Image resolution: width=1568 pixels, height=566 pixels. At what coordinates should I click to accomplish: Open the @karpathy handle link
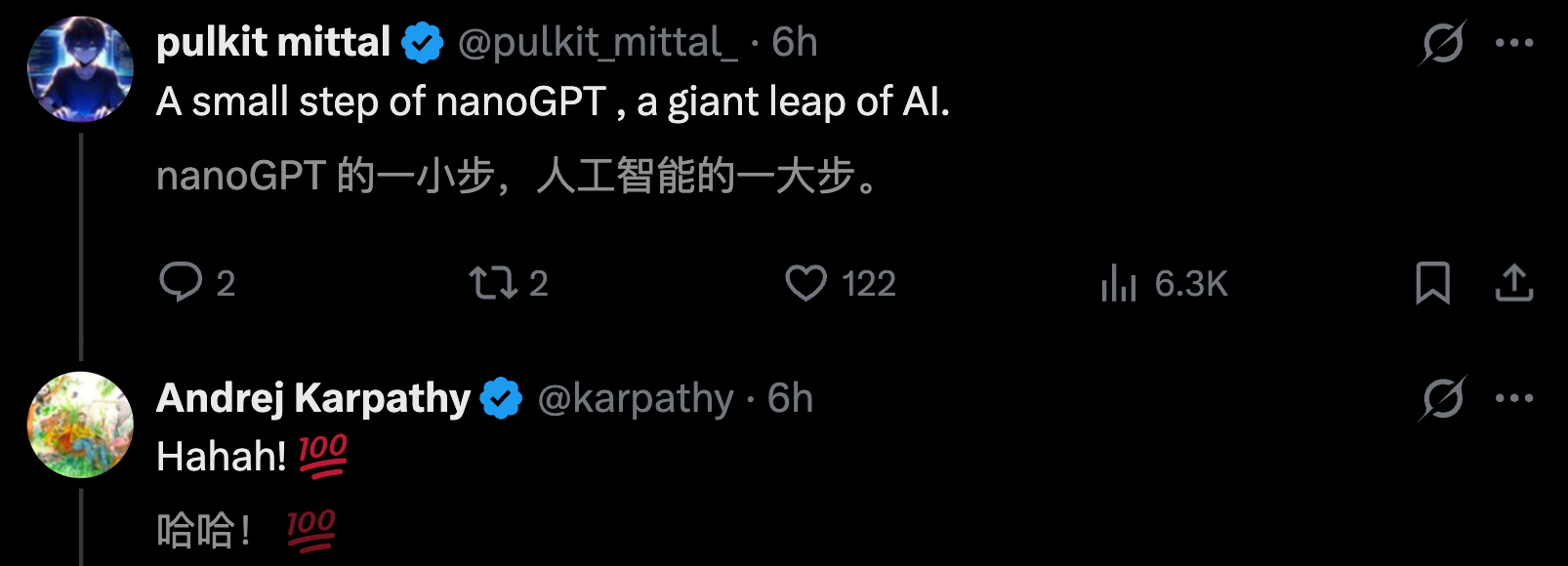pos(636,398)
